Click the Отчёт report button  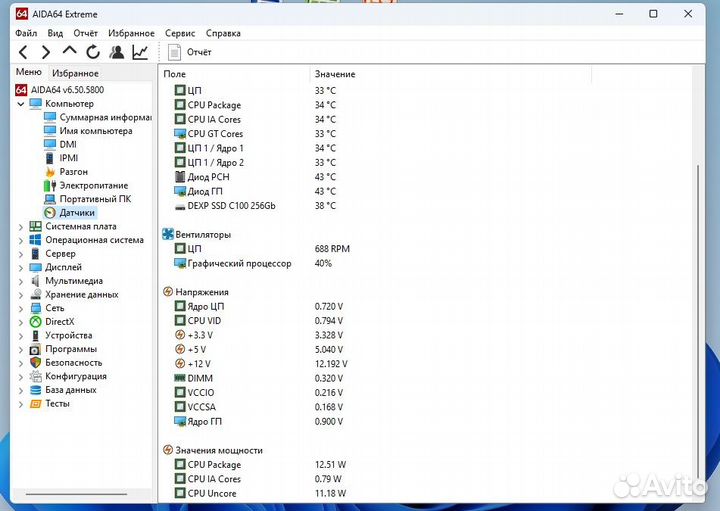pos(190,52)
